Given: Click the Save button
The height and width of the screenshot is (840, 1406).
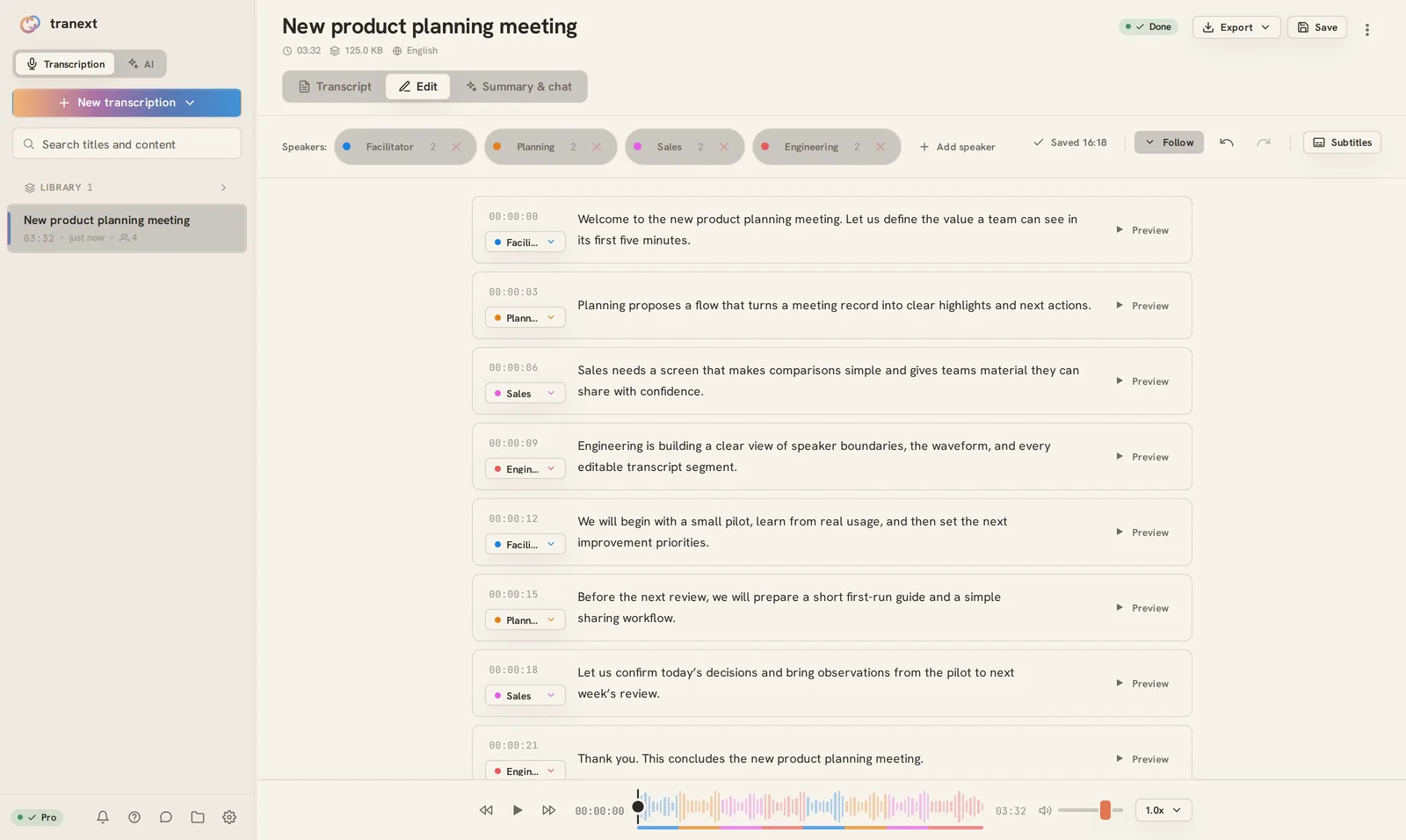Looking at the screenshot, I should (1317, 27).
